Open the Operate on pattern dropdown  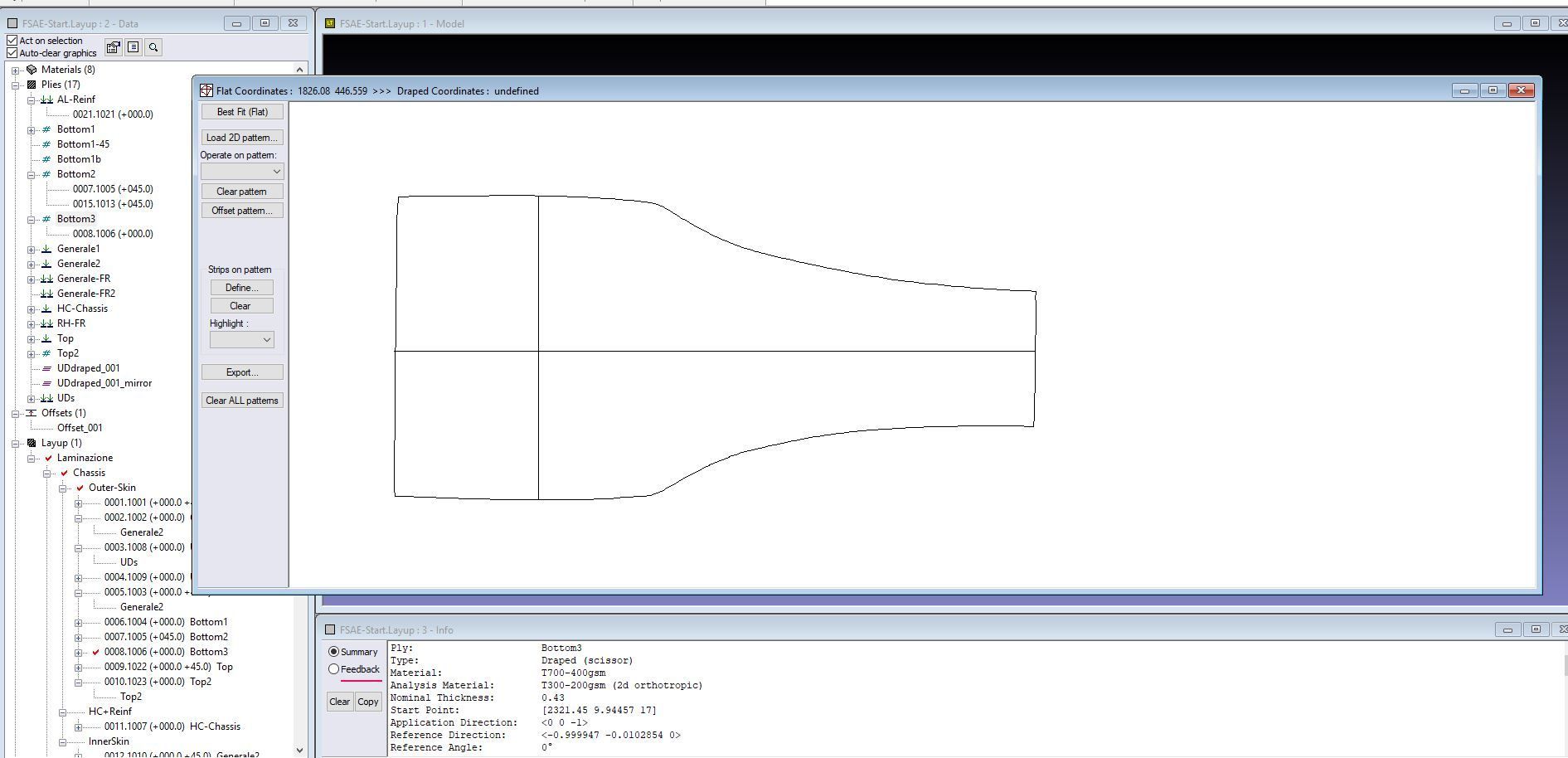242,172
